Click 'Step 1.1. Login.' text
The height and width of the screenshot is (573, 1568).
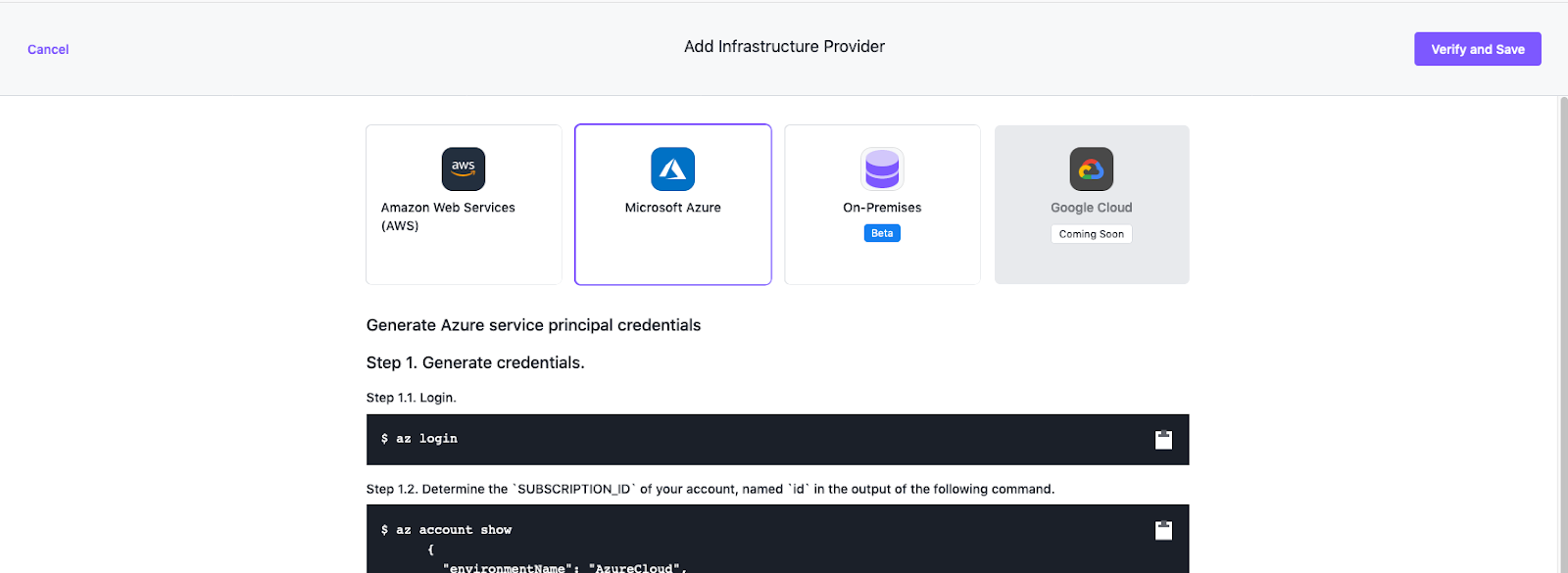tap(412, 398)
